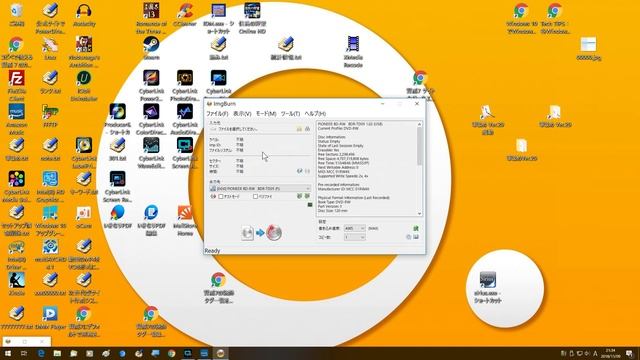The width and height of the screenshot is (640, 360).
Task: Select the FileZilla Client desktop icon
Action: coord(16,85)
